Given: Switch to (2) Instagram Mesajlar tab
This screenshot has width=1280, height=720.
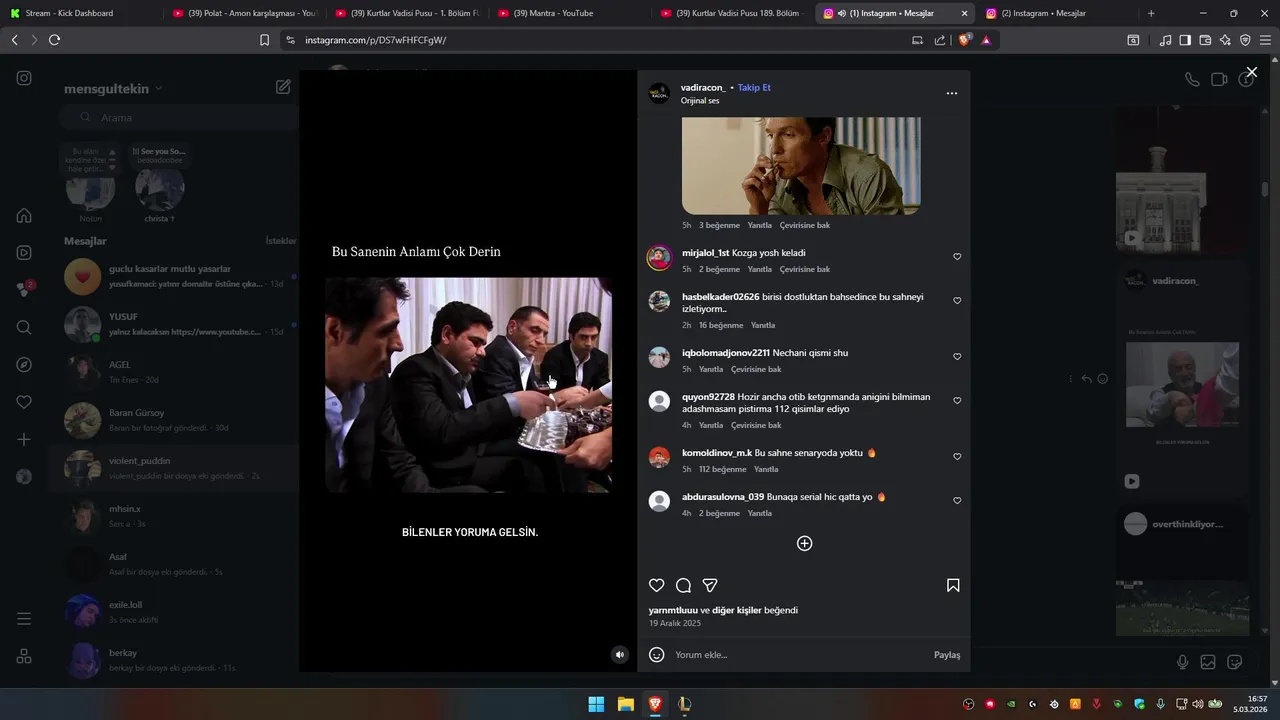Looking at the screenshot, I should (x=1056, y=13).
